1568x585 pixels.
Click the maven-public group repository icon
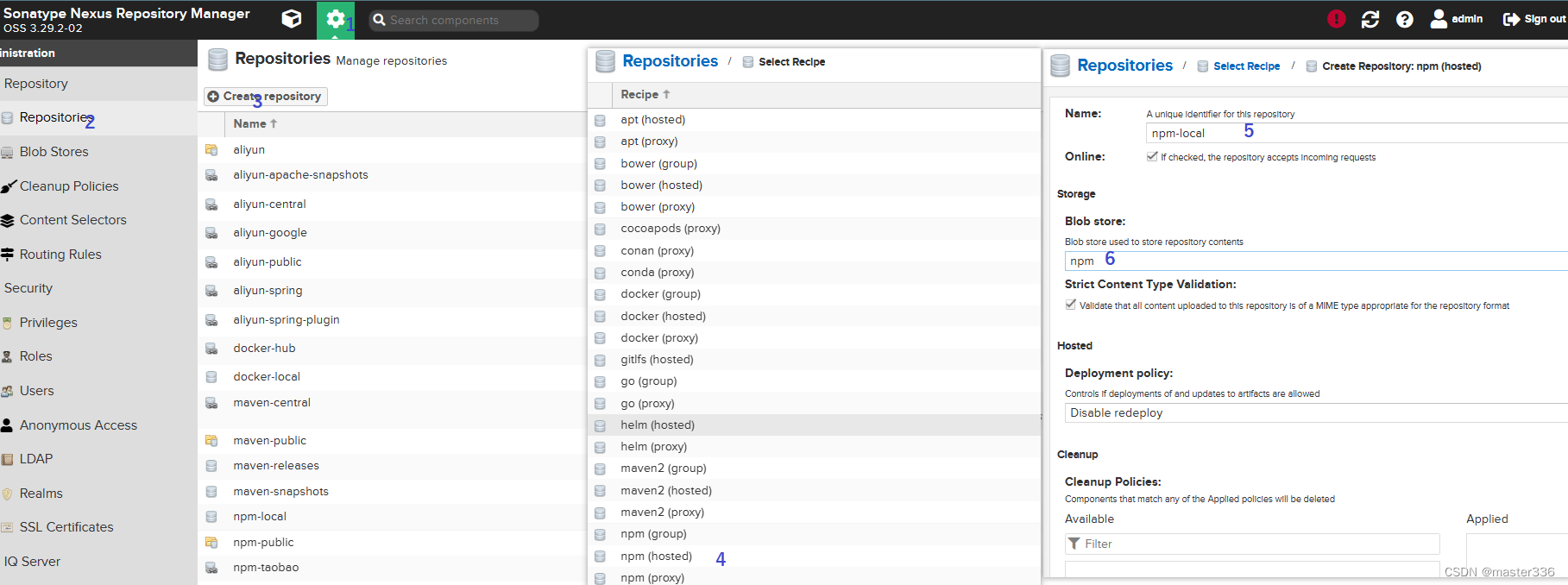(x=211, y=441)
